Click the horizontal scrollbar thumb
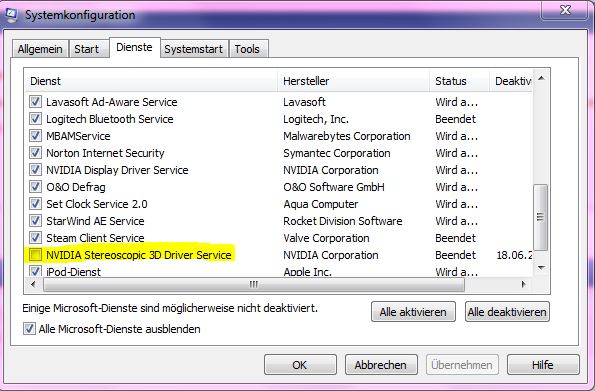This screenshot has width=595, height=391. pos(254,284)
